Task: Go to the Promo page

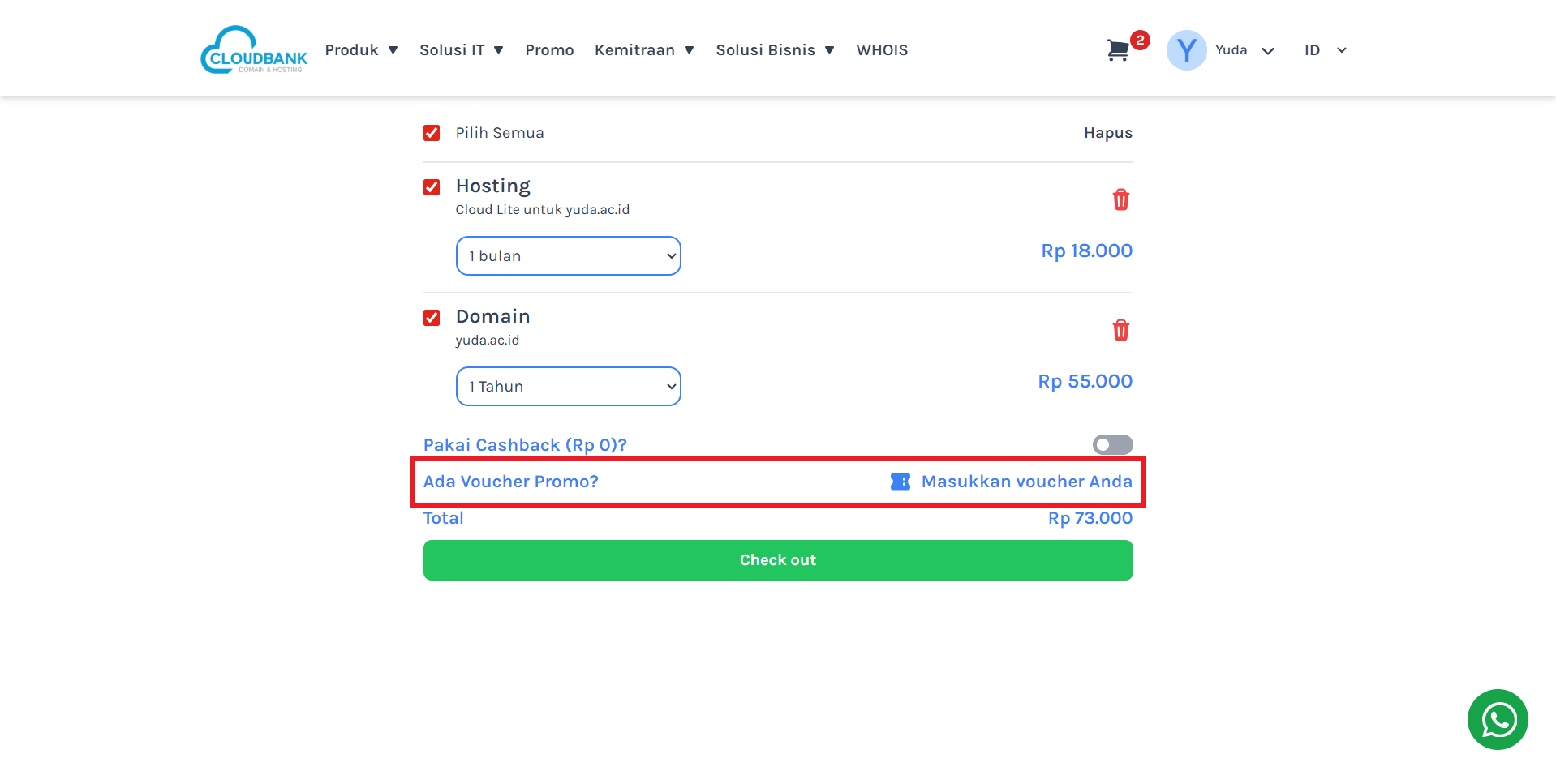Action: coord(549,50)
